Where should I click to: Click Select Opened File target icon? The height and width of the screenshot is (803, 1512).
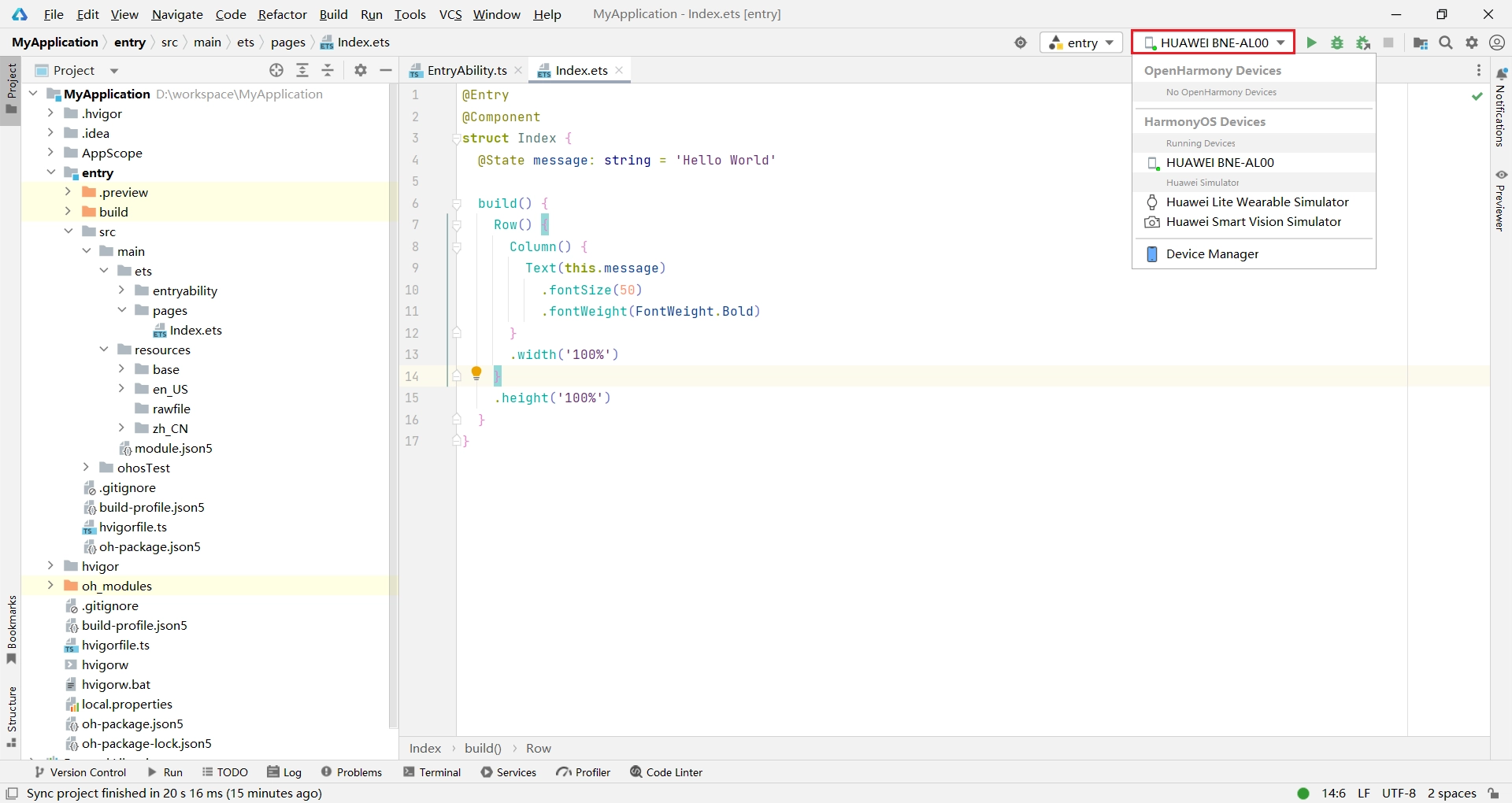[x=276, y=70]
